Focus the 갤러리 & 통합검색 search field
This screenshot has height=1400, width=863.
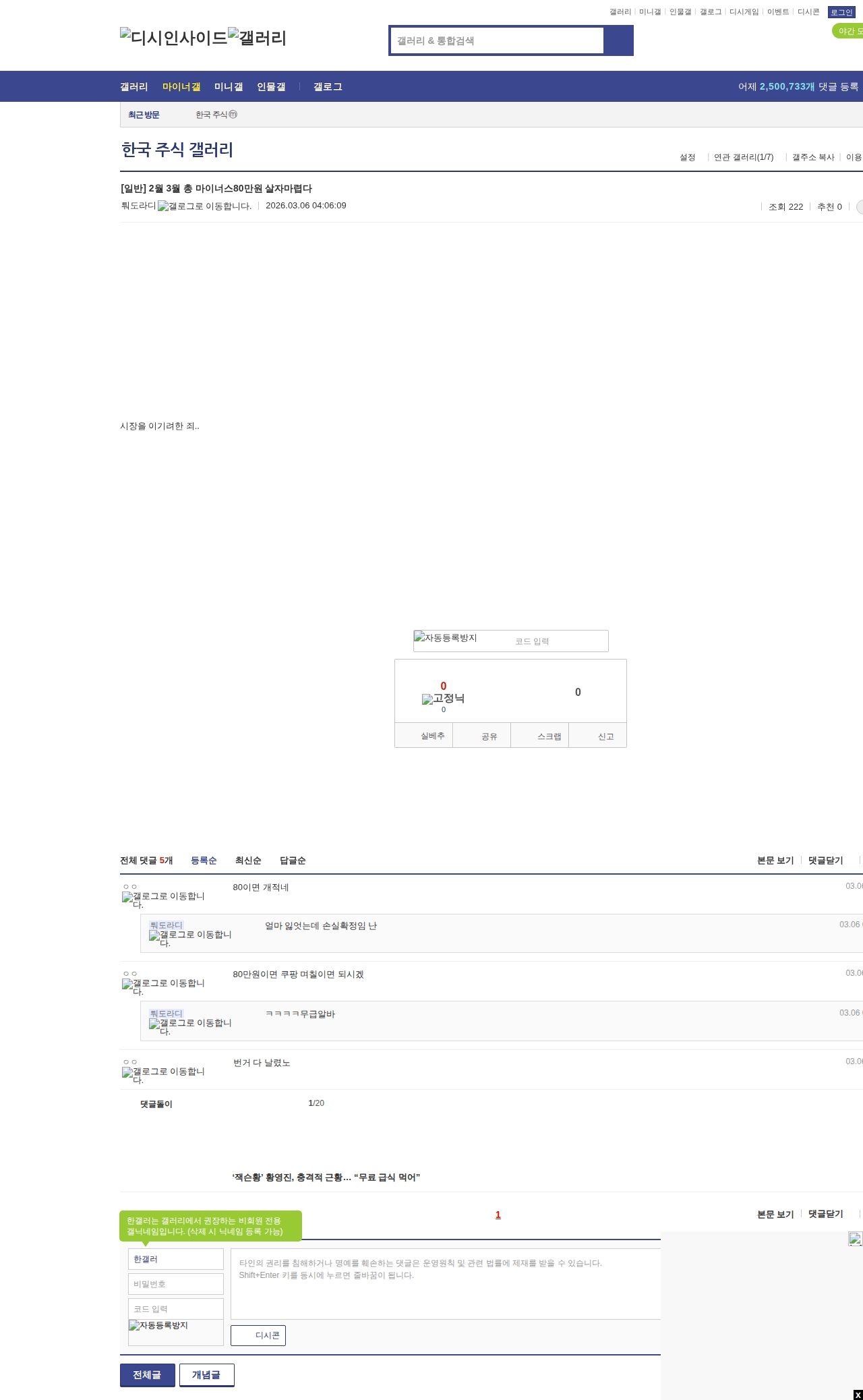(498, 40)
